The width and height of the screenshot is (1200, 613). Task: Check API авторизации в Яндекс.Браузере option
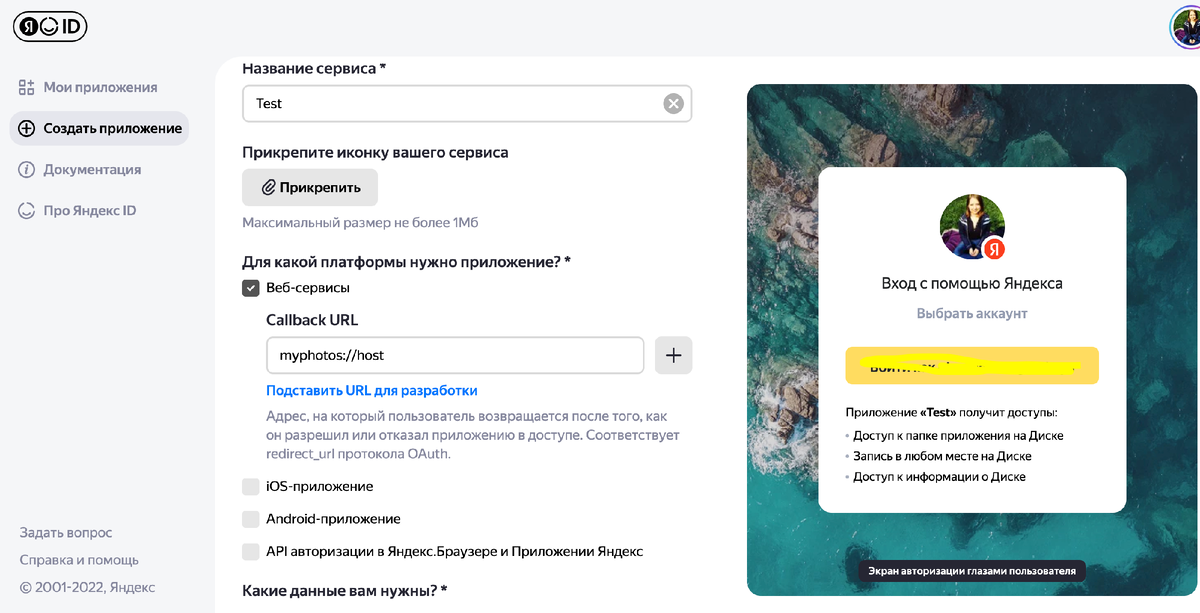coord(251,551)
